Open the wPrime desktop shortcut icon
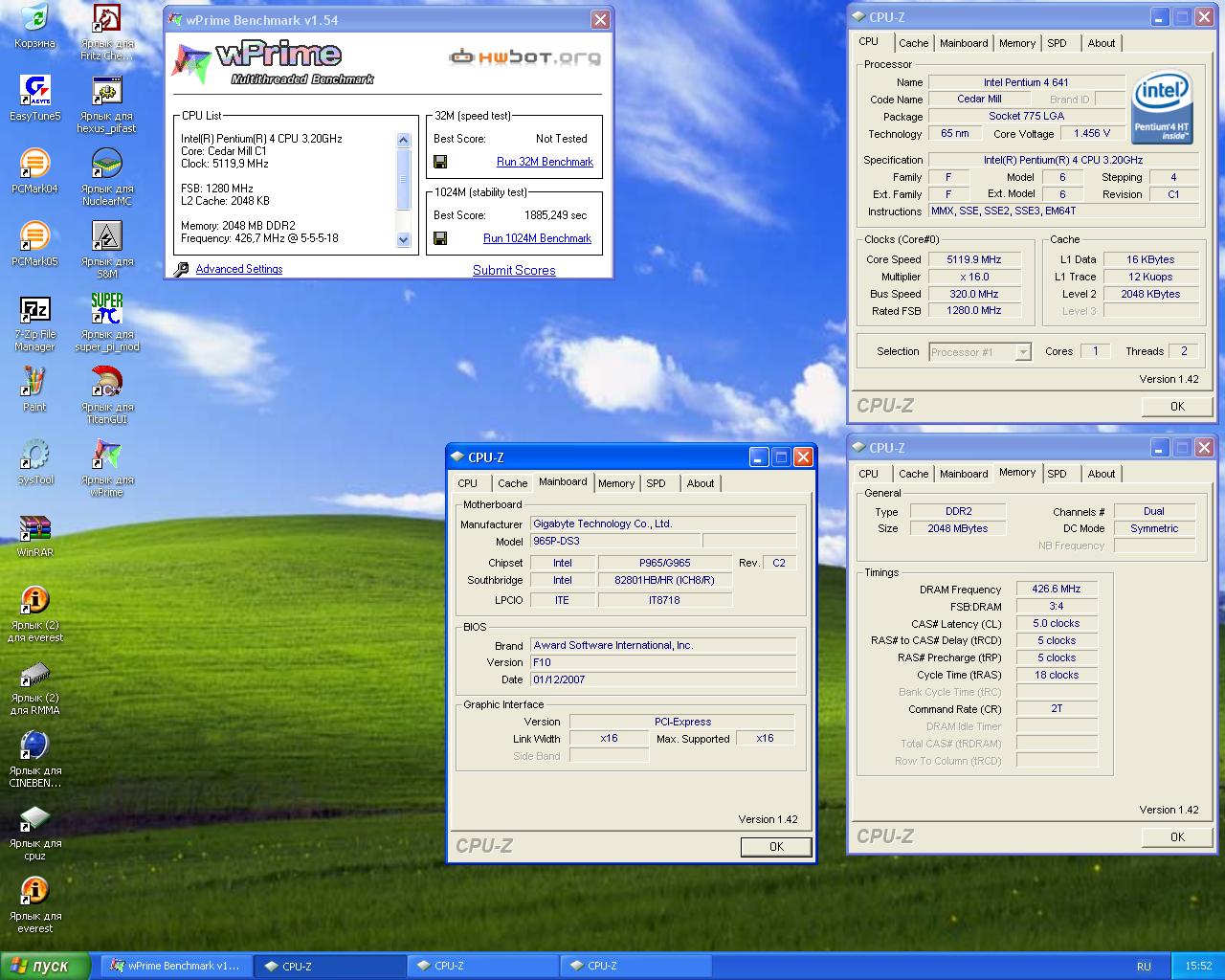 pos(106,455)
